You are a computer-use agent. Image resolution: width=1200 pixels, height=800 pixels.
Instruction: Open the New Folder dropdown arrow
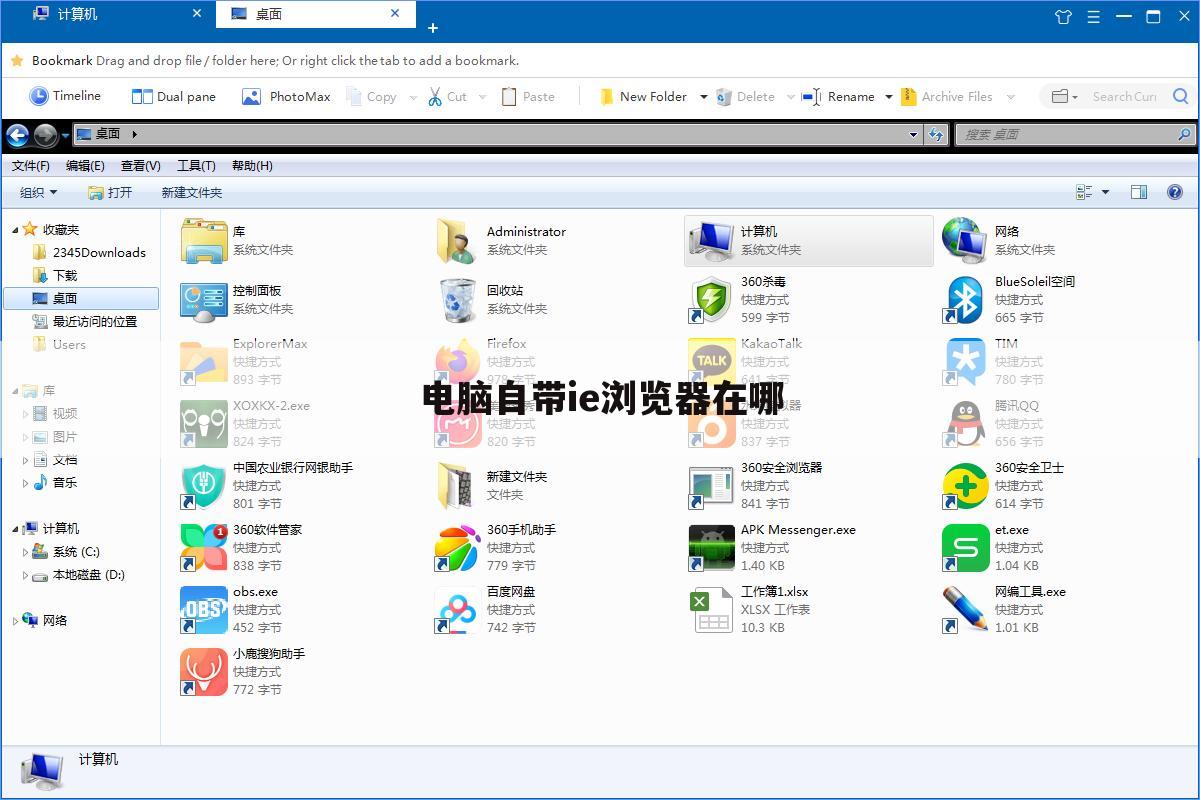click(703, 97)
